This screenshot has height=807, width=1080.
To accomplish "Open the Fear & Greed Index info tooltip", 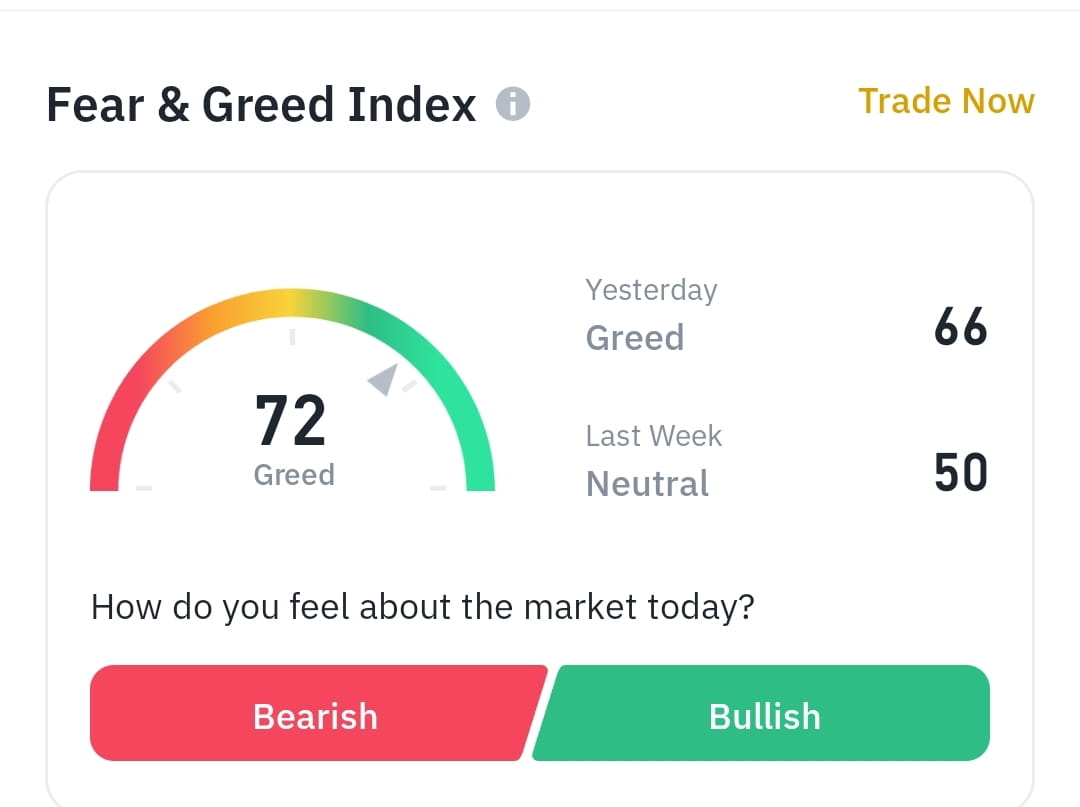I will tap(513, 103).
